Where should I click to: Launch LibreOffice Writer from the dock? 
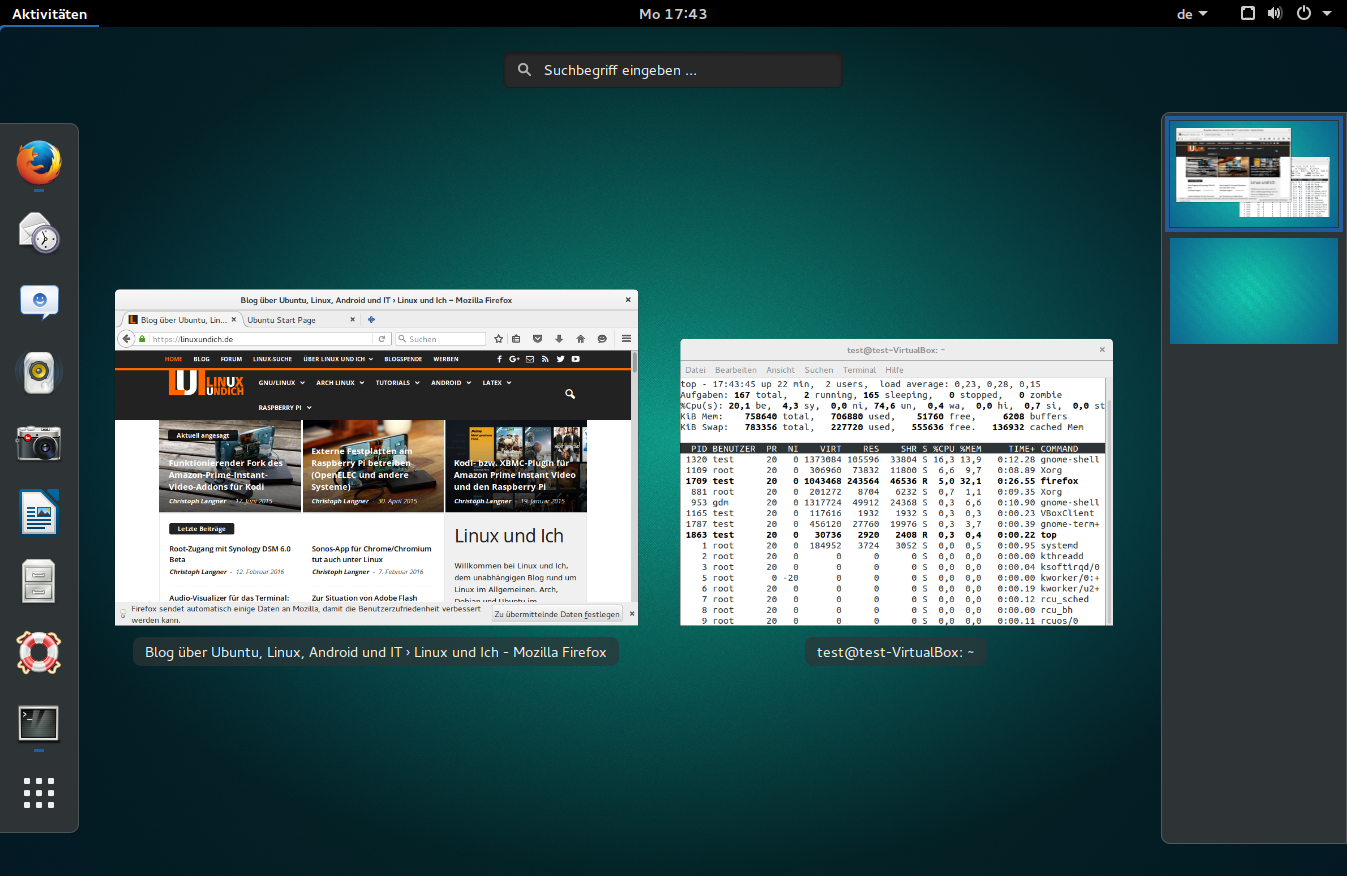(39, 512)
